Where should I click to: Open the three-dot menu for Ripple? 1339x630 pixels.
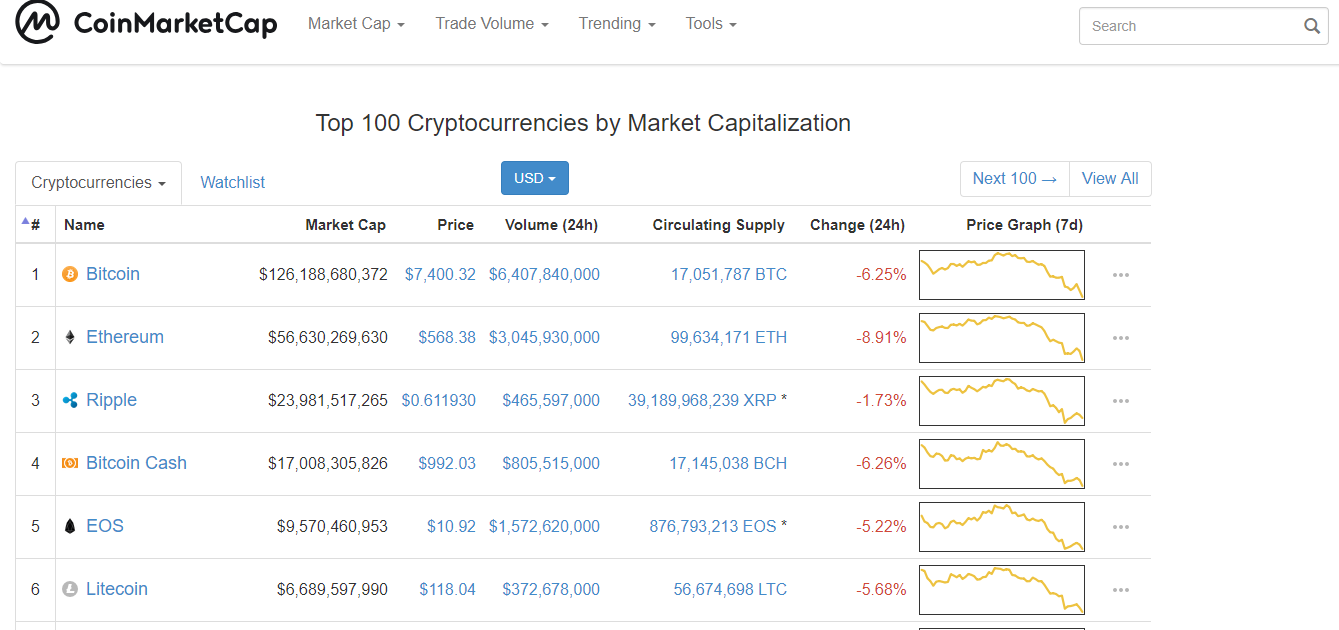tap(1121, 401)
